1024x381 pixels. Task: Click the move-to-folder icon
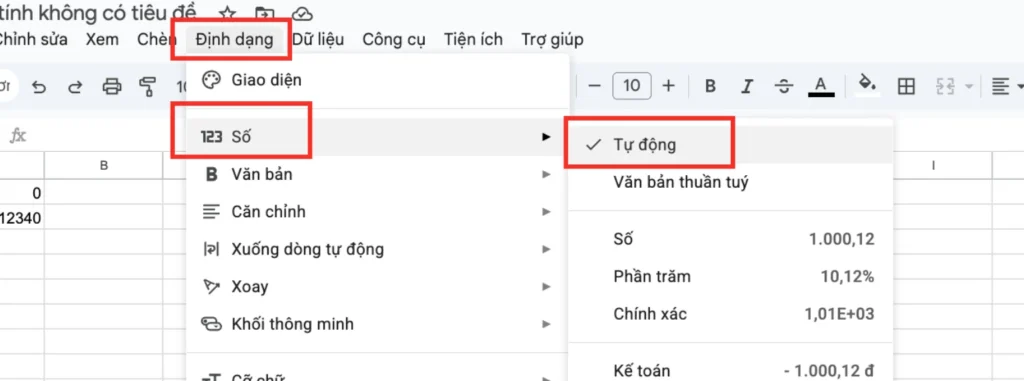click(264, 13)
